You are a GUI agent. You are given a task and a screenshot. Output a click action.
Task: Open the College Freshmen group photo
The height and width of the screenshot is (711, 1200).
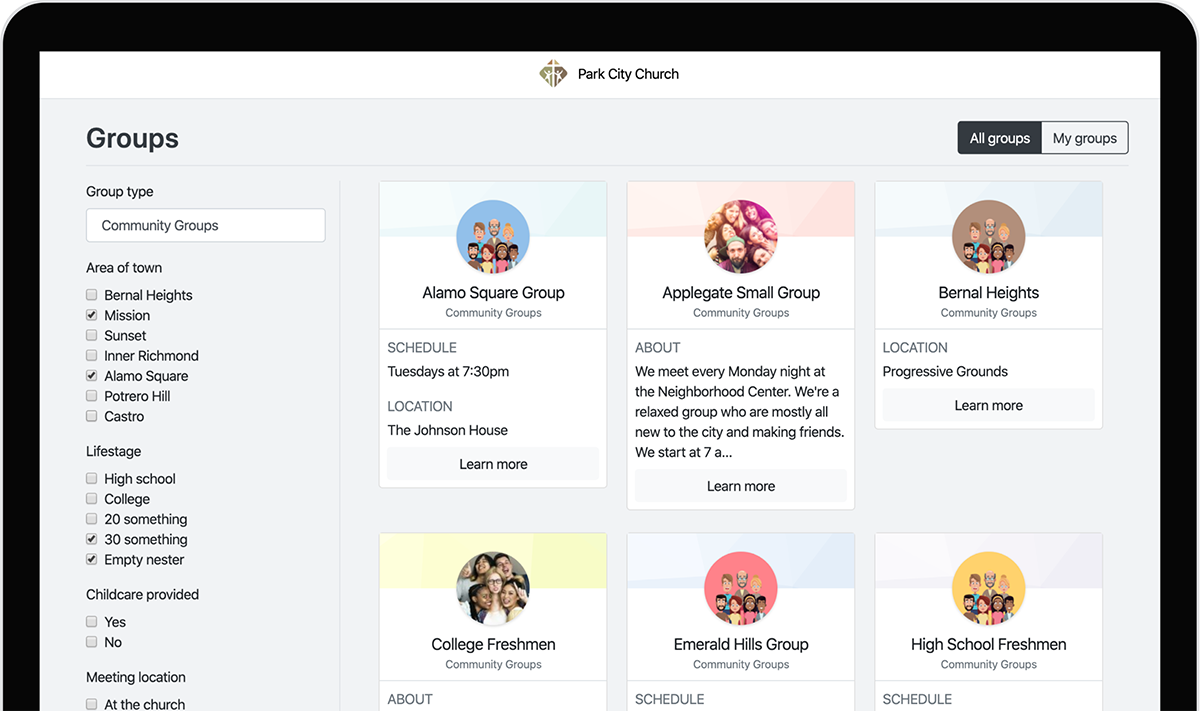pyautogui.click(x=493, y=588)
